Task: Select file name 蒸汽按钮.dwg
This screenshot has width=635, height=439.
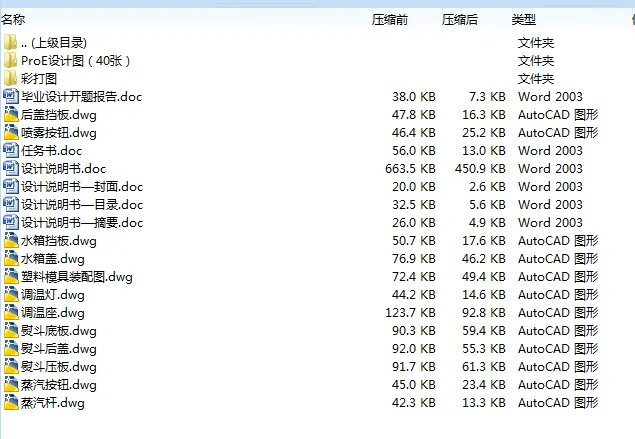Action: pos(59,385)
